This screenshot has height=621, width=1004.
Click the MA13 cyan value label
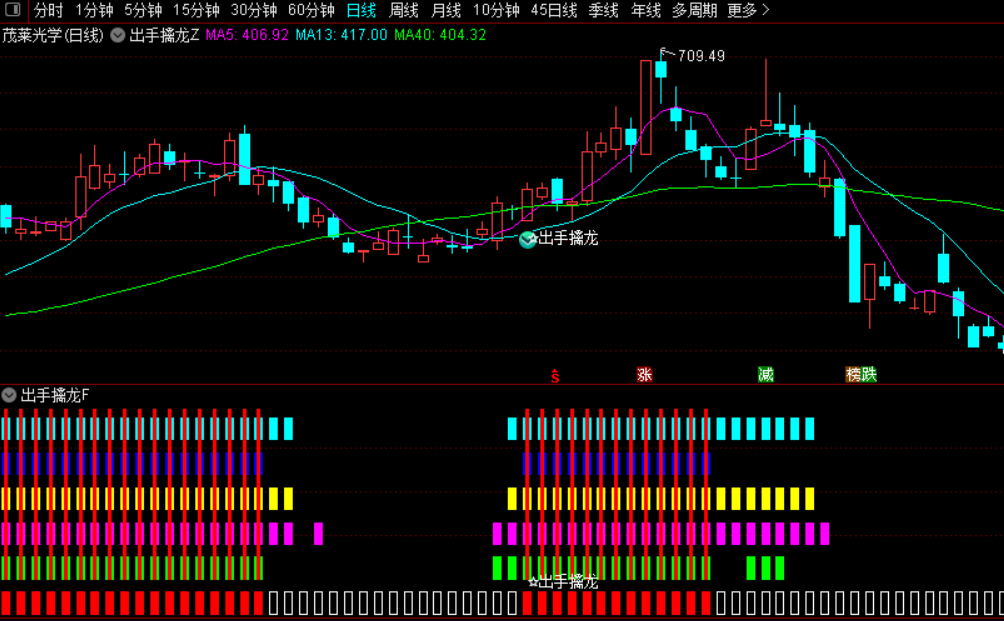(341, 35)
